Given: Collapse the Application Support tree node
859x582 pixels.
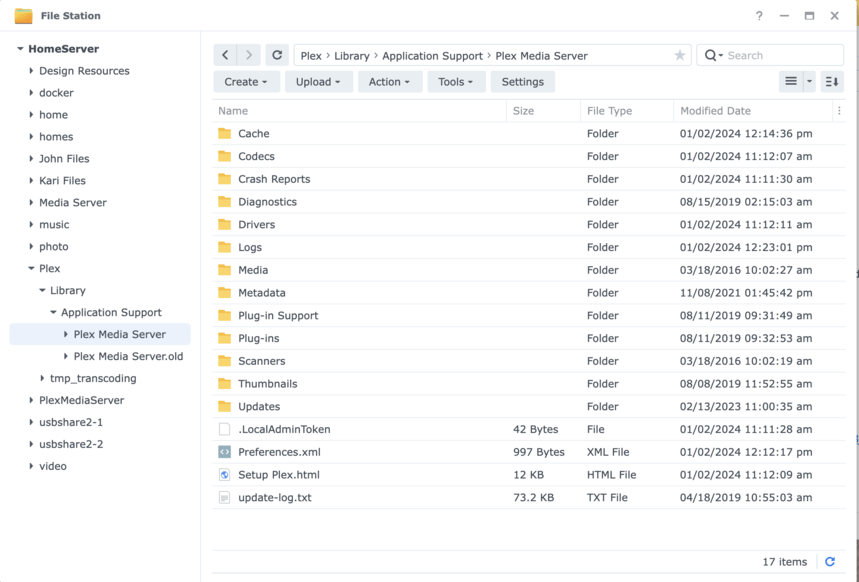Looking at the screenshot, I should tap(53, 312).
